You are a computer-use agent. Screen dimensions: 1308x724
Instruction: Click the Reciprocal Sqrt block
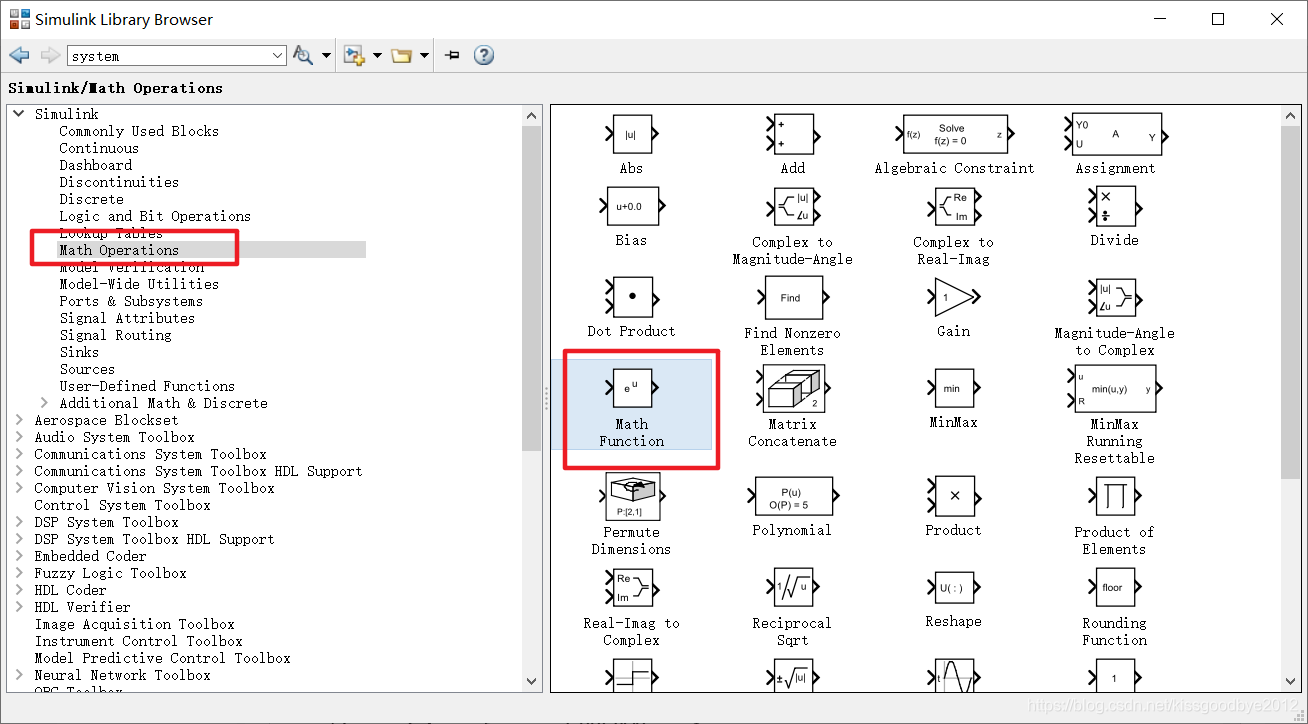tap(792, 587)
